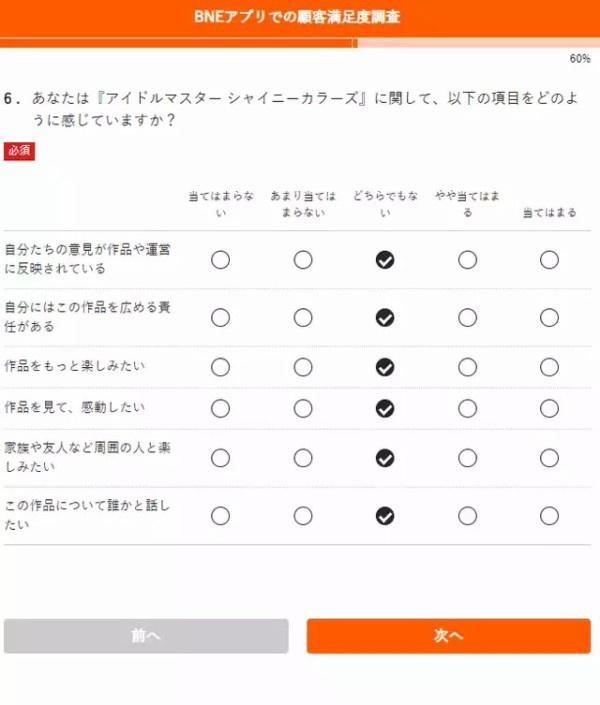
Task: Select 当てはまらない for 自分たちの意見が作品や運営に反映されている
Action: 220,260
